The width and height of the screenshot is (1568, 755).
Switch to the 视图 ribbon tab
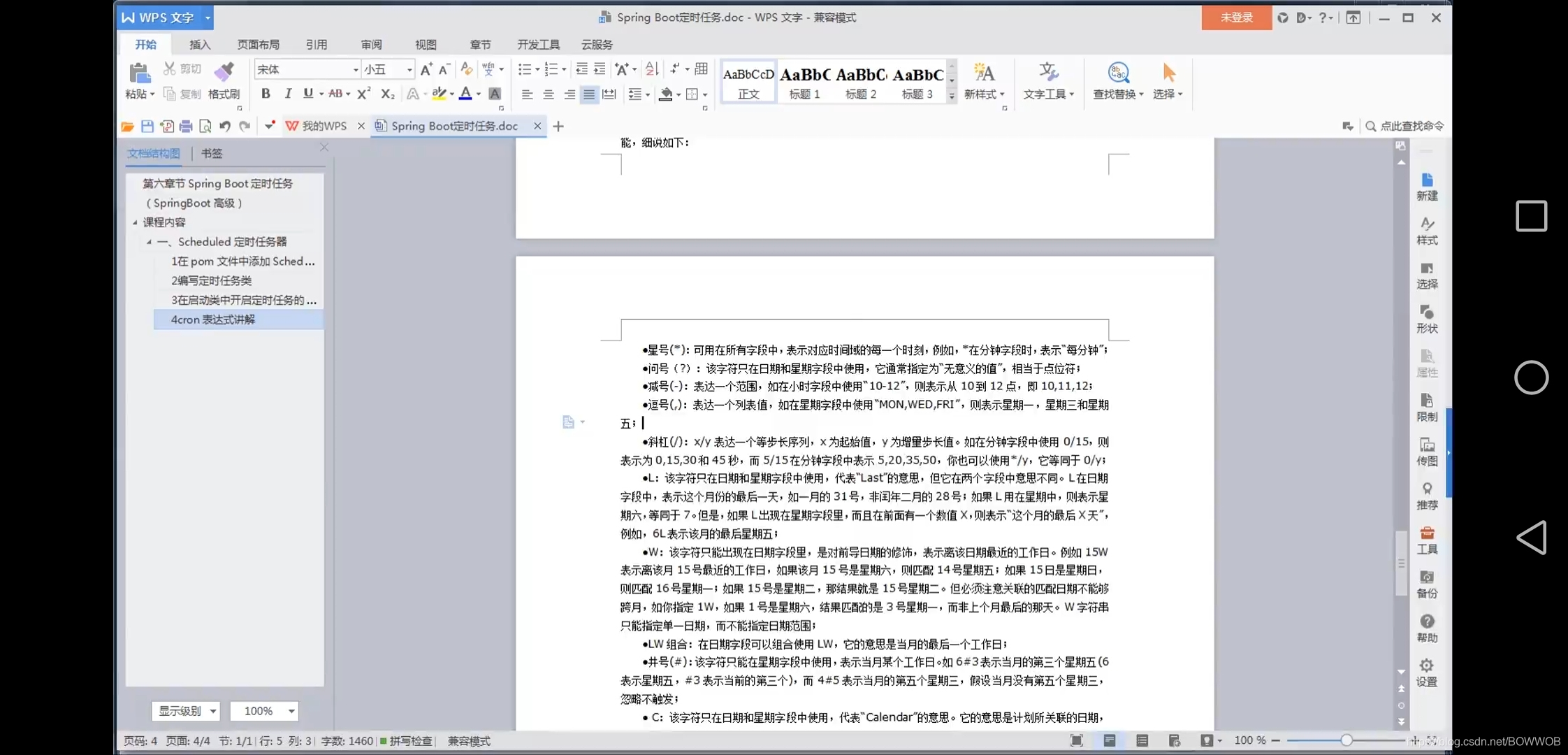[426, 45]
